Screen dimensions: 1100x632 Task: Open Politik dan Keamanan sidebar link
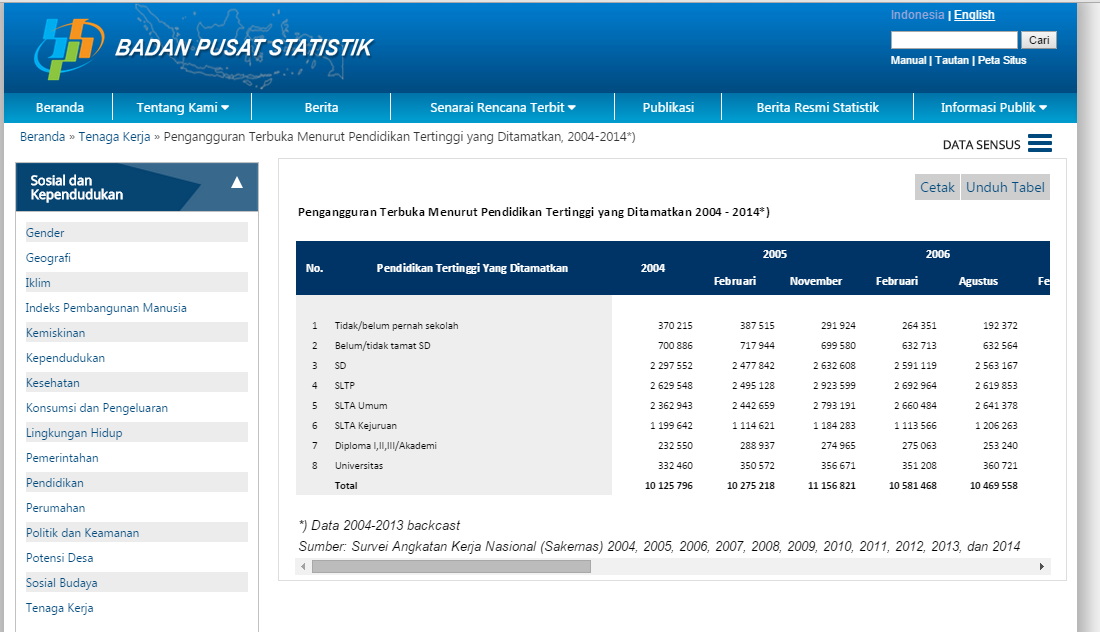82,533
